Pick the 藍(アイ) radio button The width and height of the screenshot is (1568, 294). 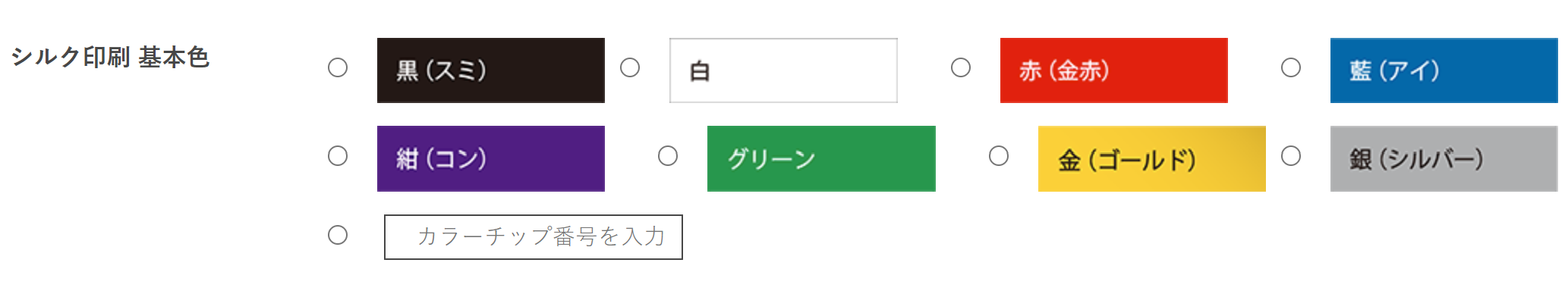tap(1291, 67)
